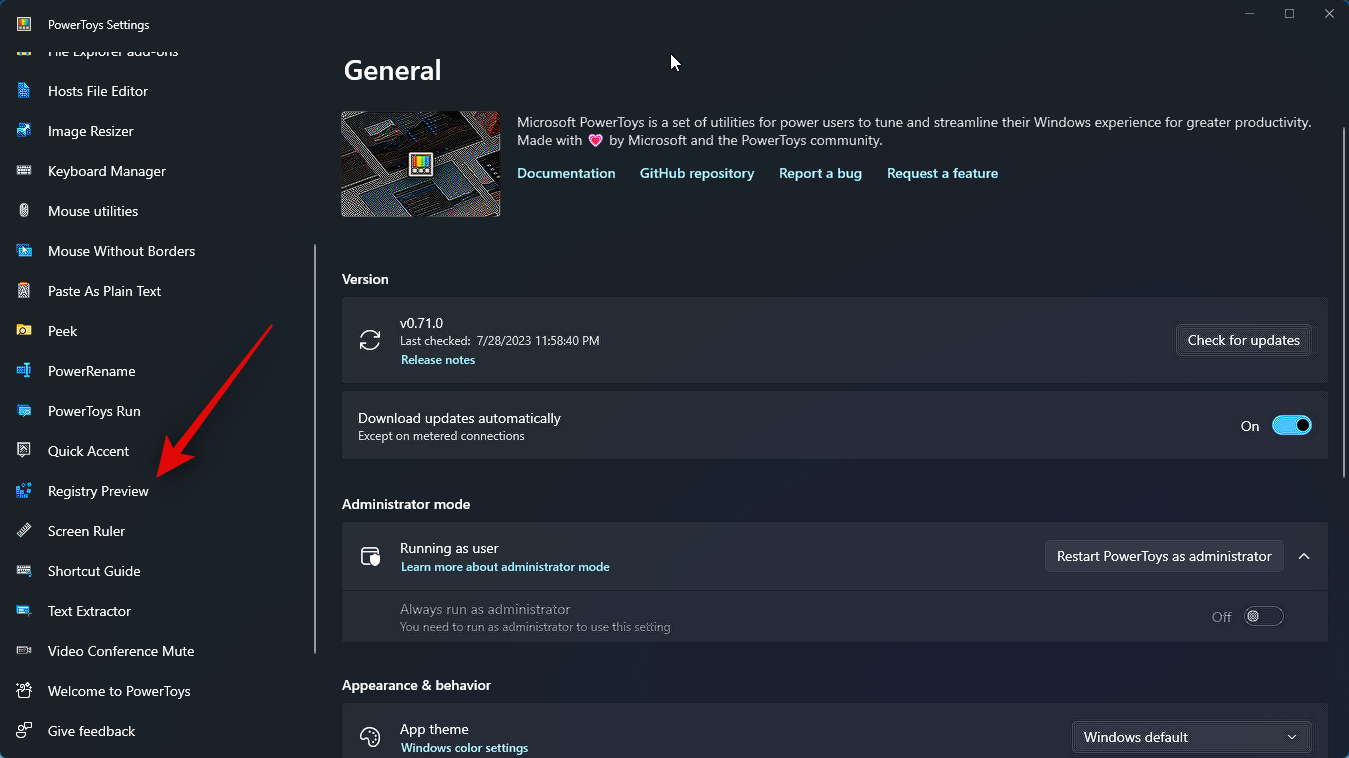Select the Paste As Plain Text icon

pyautogui.click(x=24, y=291)
